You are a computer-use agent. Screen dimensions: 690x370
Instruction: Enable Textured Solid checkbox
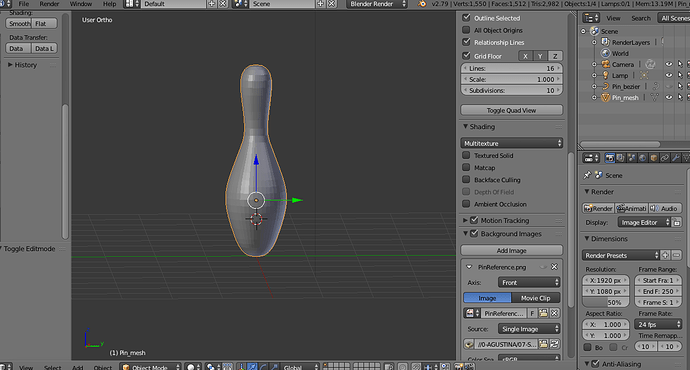(x=466, y=155)
